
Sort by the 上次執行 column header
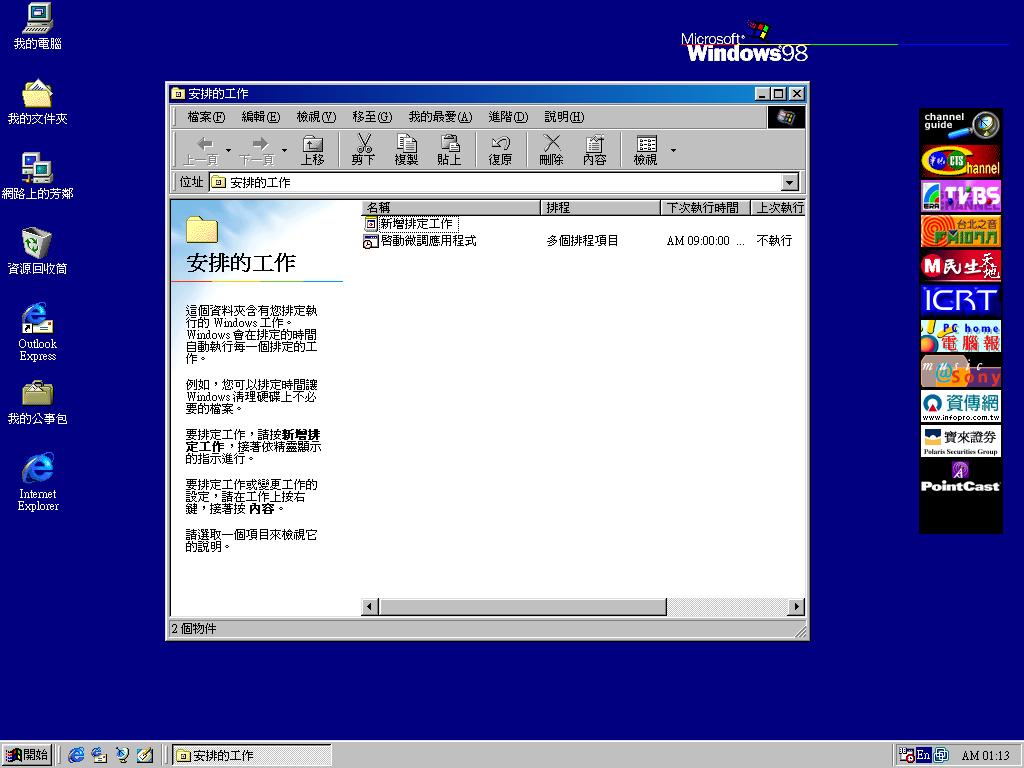tap(778, 208)
